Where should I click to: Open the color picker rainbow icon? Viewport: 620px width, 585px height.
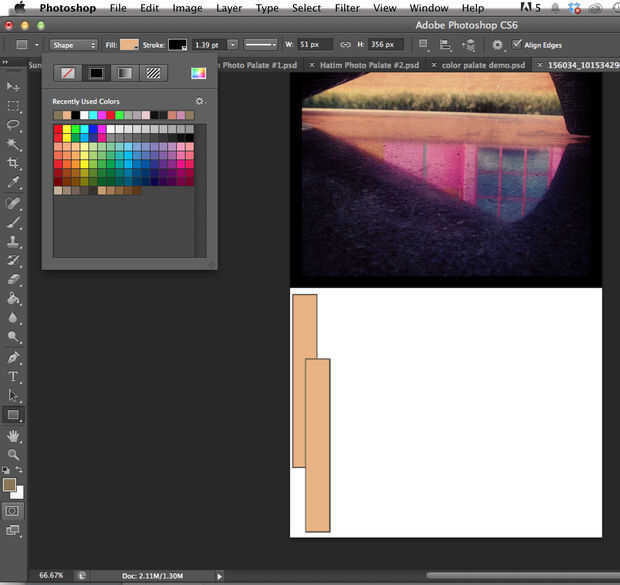point(198,73)
